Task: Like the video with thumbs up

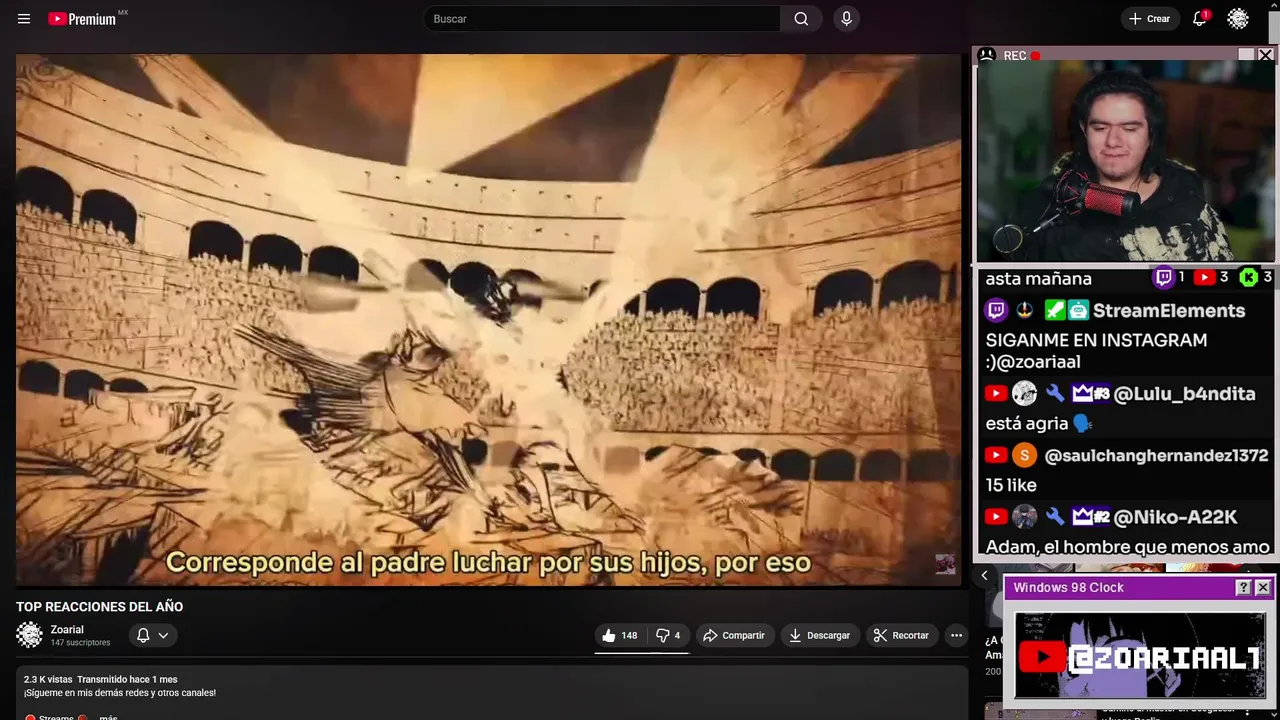Action: click(x=620, y=635)
